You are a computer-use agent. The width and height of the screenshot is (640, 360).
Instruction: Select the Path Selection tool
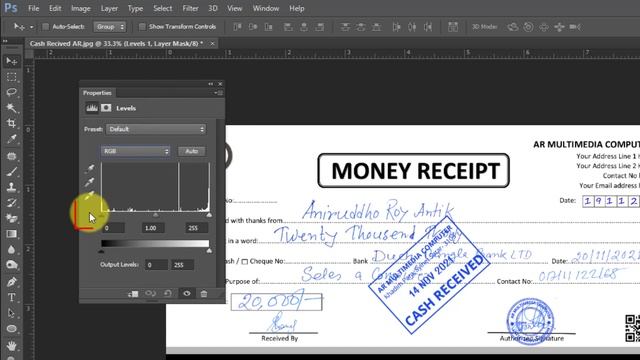[x=11, y=313]
